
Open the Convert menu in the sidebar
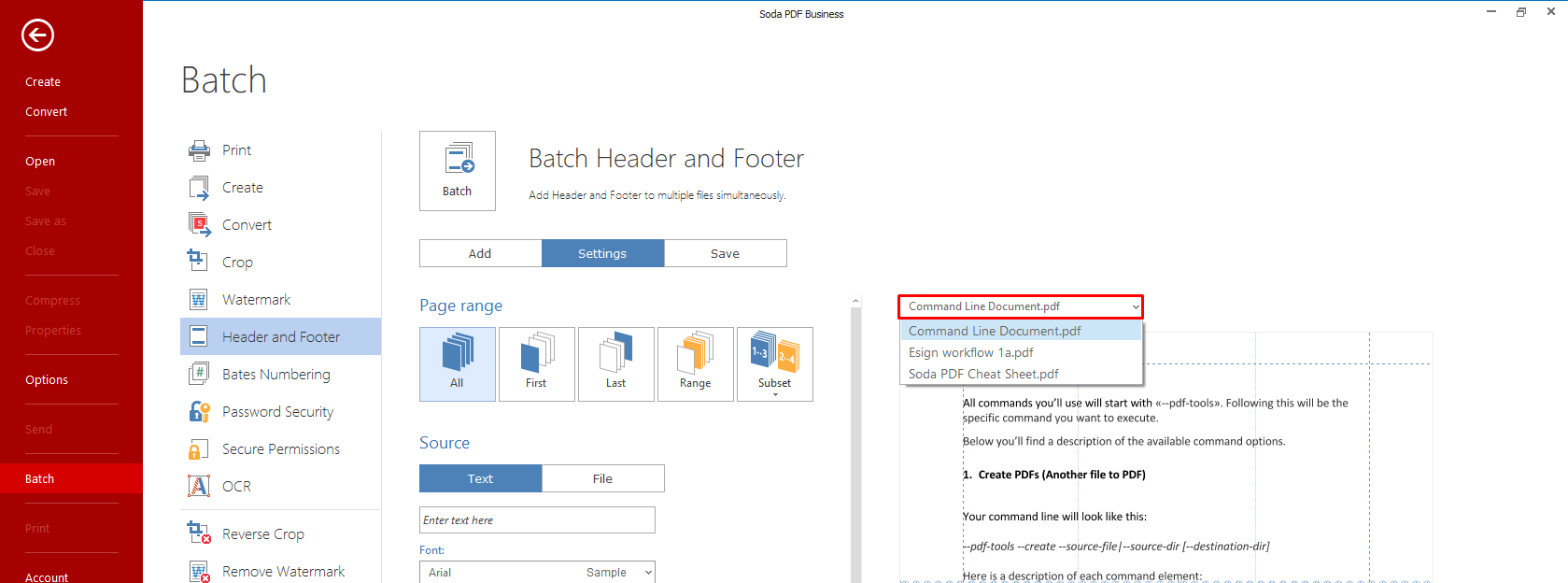[x=47, y=112]
